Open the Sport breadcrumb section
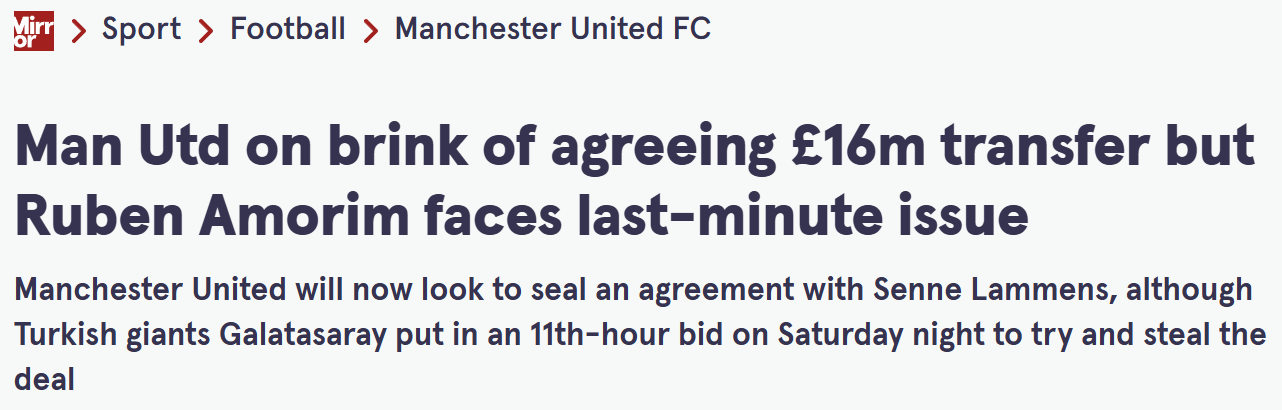The width and height of the screenshot is (1282, 410). coord(141,29)
